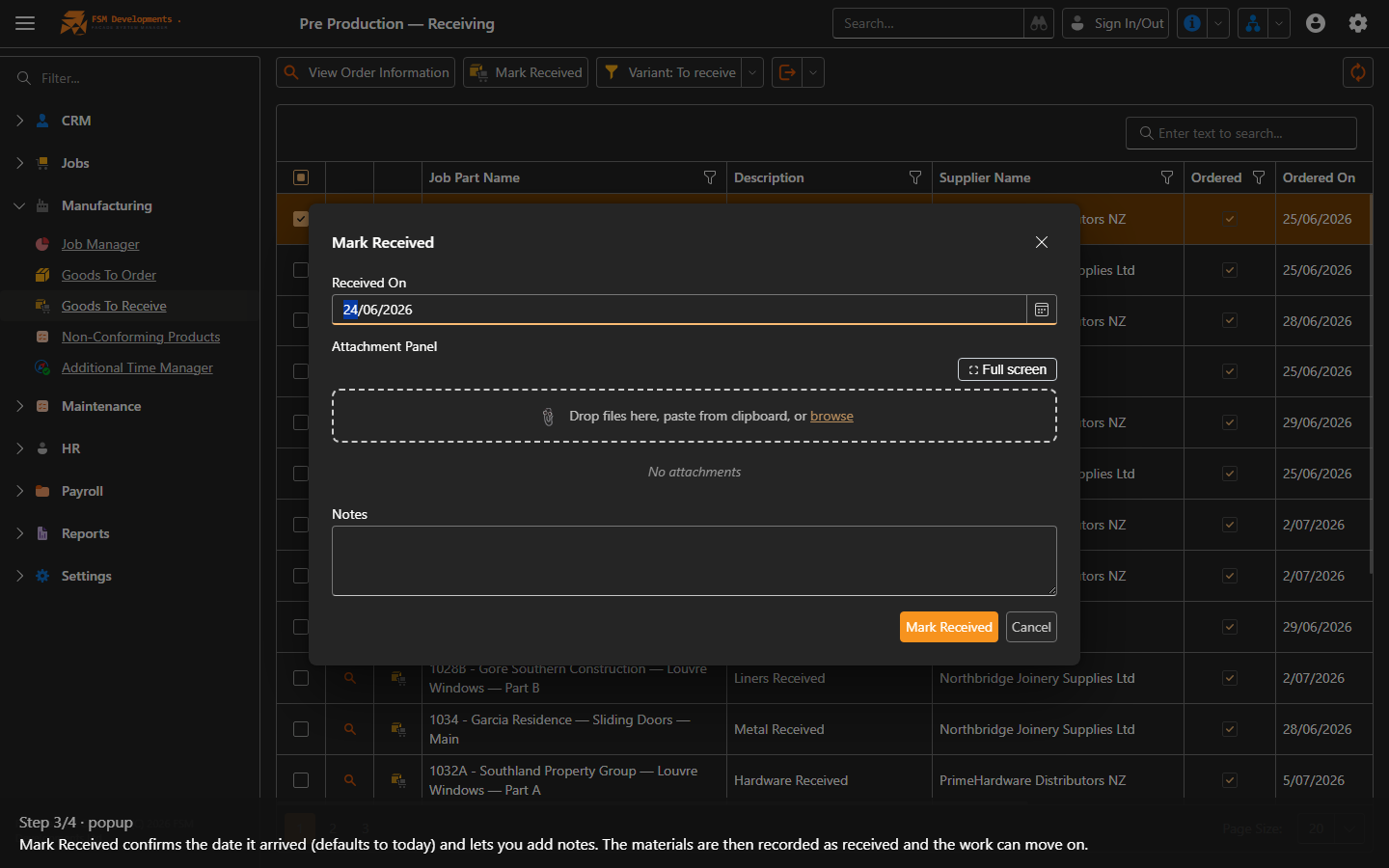1389x868 pixels.
Task: Toggle Ordered checkbox in the 5/07/2026 row
Action: 1230,780
